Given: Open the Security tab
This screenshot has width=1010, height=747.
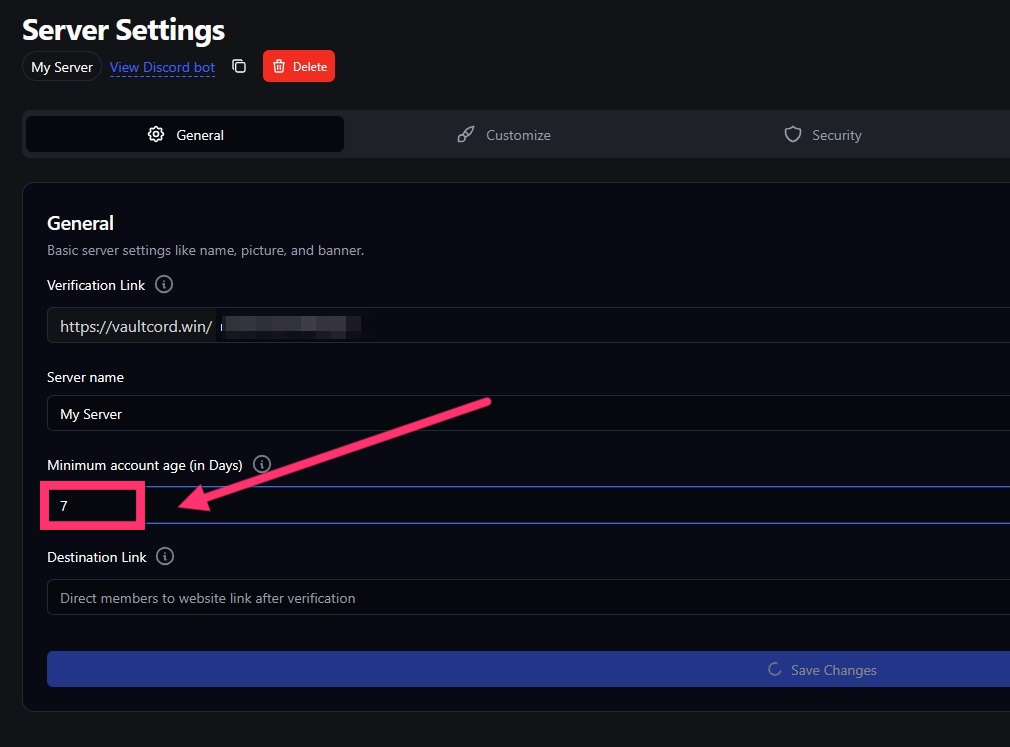Looking at the screenshot, I should point(823,135).
